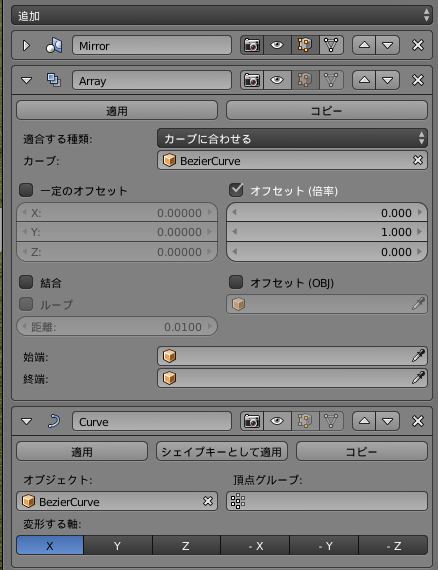Move the Array modifier up
Viewport: 438px width, 570px height.
coord(364,80)
